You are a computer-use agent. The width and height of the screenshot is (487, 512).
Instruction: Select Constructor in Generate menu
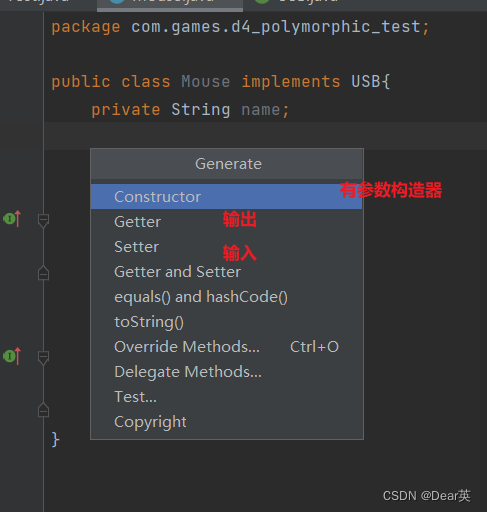coord(226,197)
